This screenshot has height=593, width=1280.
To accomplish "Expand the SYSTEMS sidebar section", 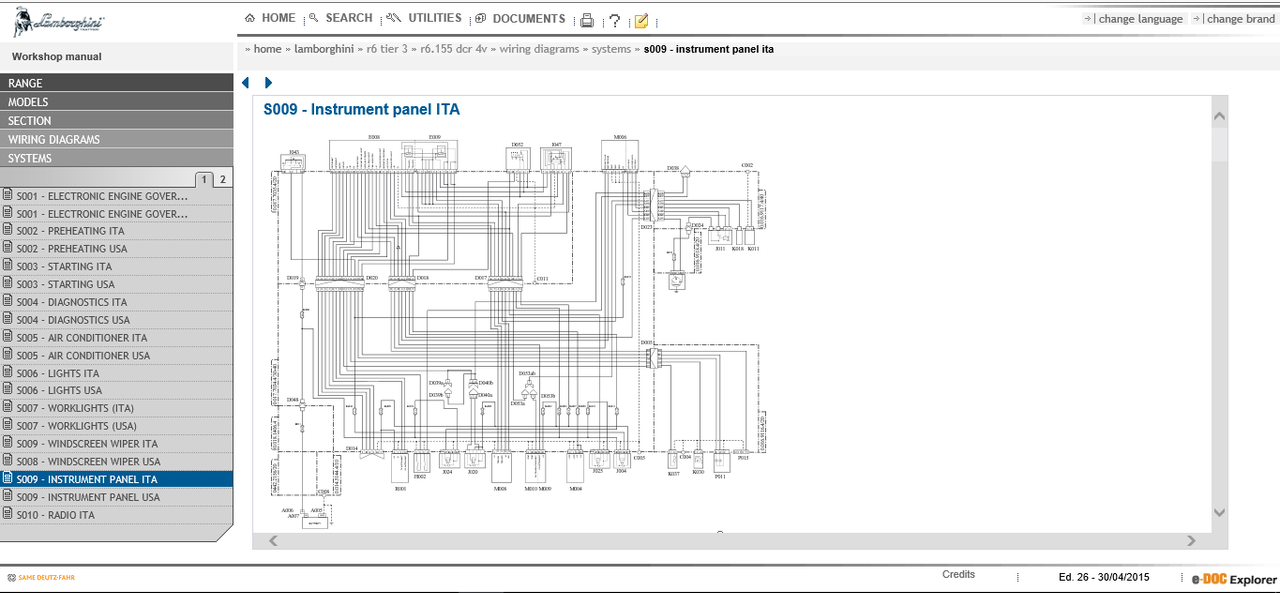I will [x=117, y=159].
